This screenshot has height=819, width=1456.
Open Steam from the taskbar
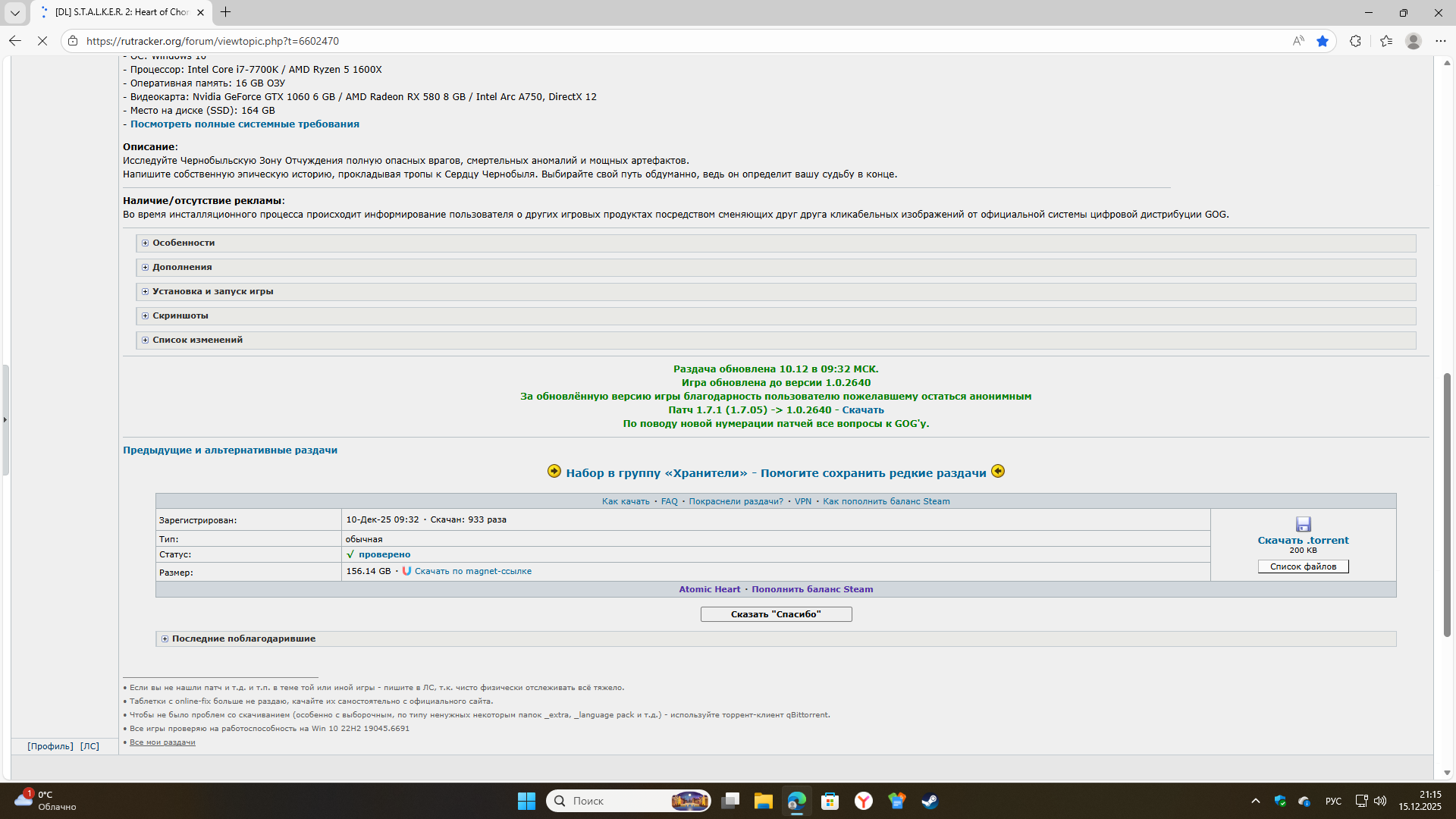click(930, 801)
